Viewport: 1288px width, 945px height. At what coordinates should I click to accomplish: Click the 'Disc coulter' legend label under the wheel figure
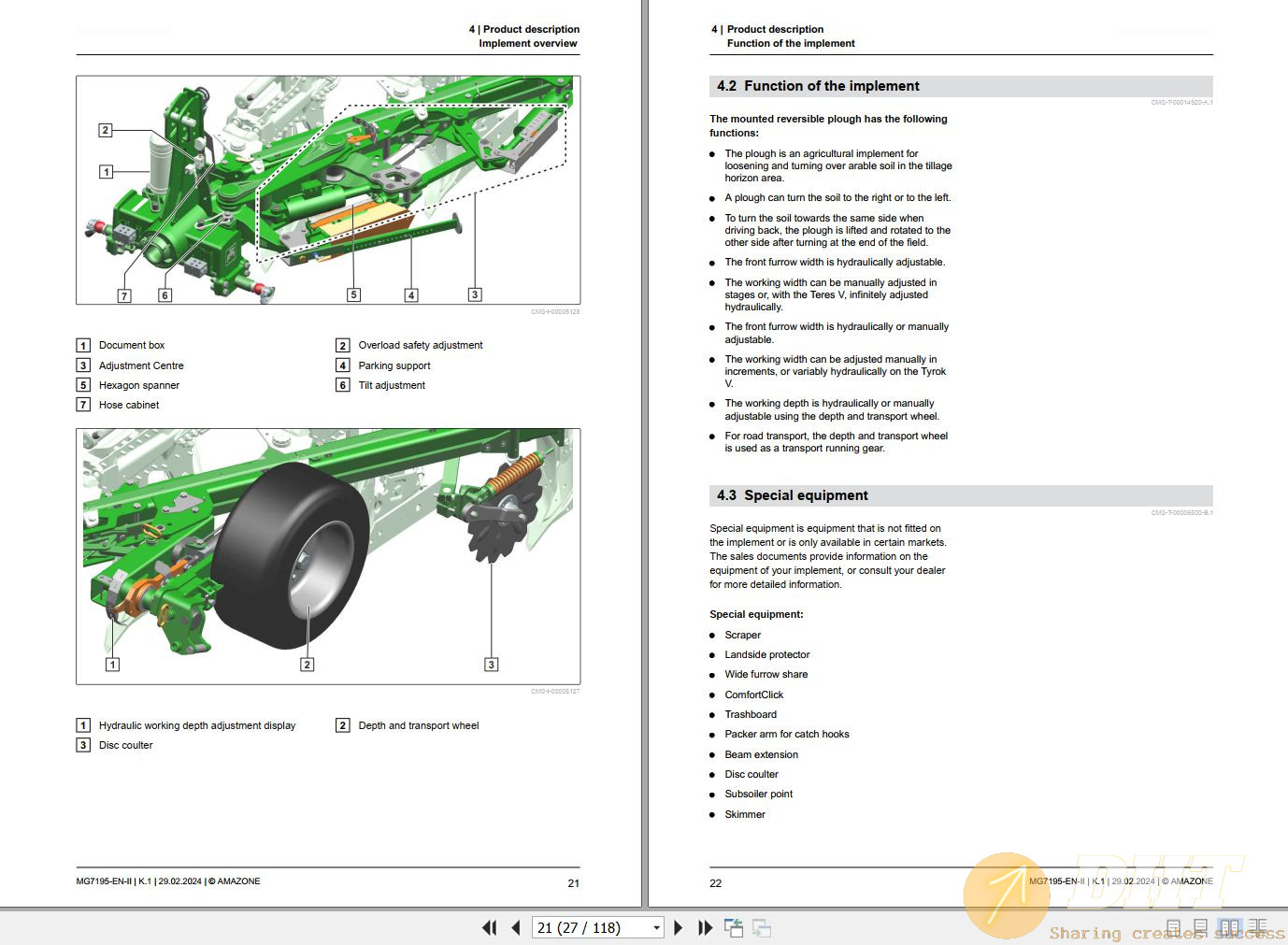(x=125, y=745)
